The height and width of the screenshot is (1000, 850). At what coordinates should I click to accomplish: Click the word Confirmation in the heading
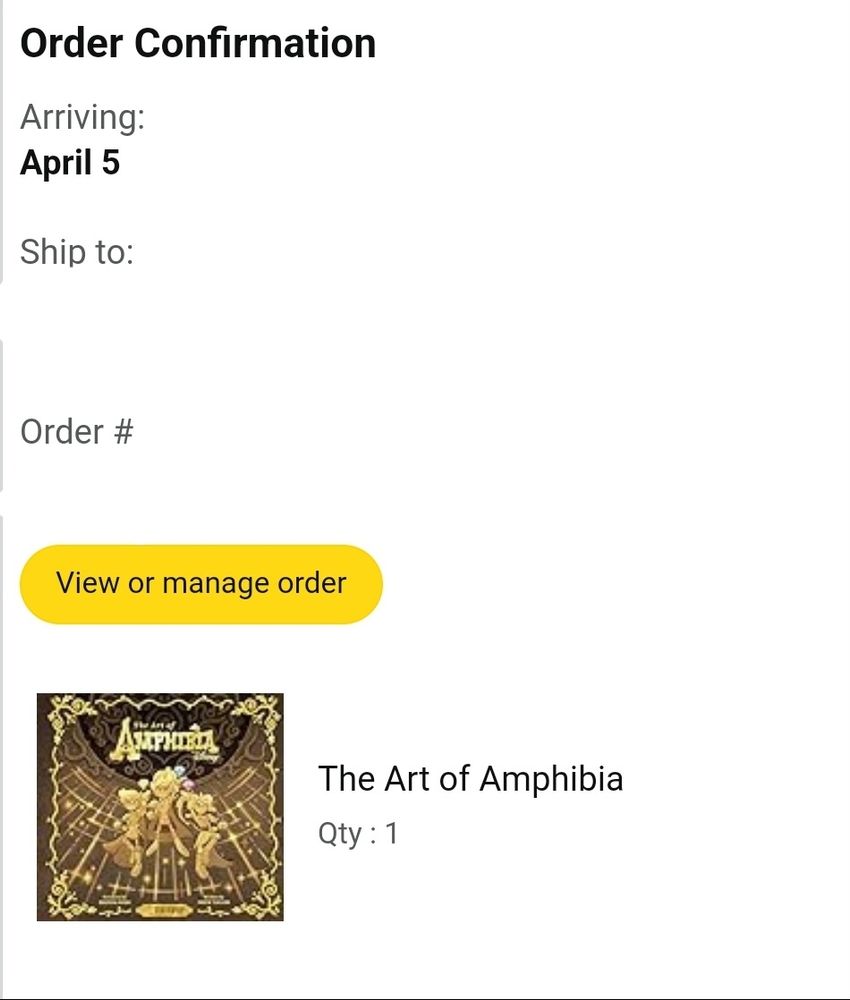255,43
